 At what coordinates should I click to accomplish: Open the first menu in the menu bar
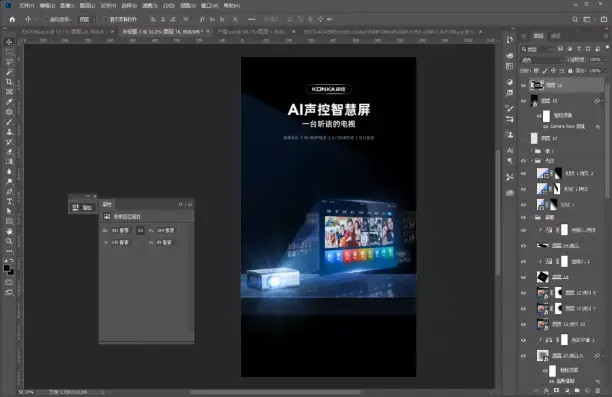[x=26, y=5]
